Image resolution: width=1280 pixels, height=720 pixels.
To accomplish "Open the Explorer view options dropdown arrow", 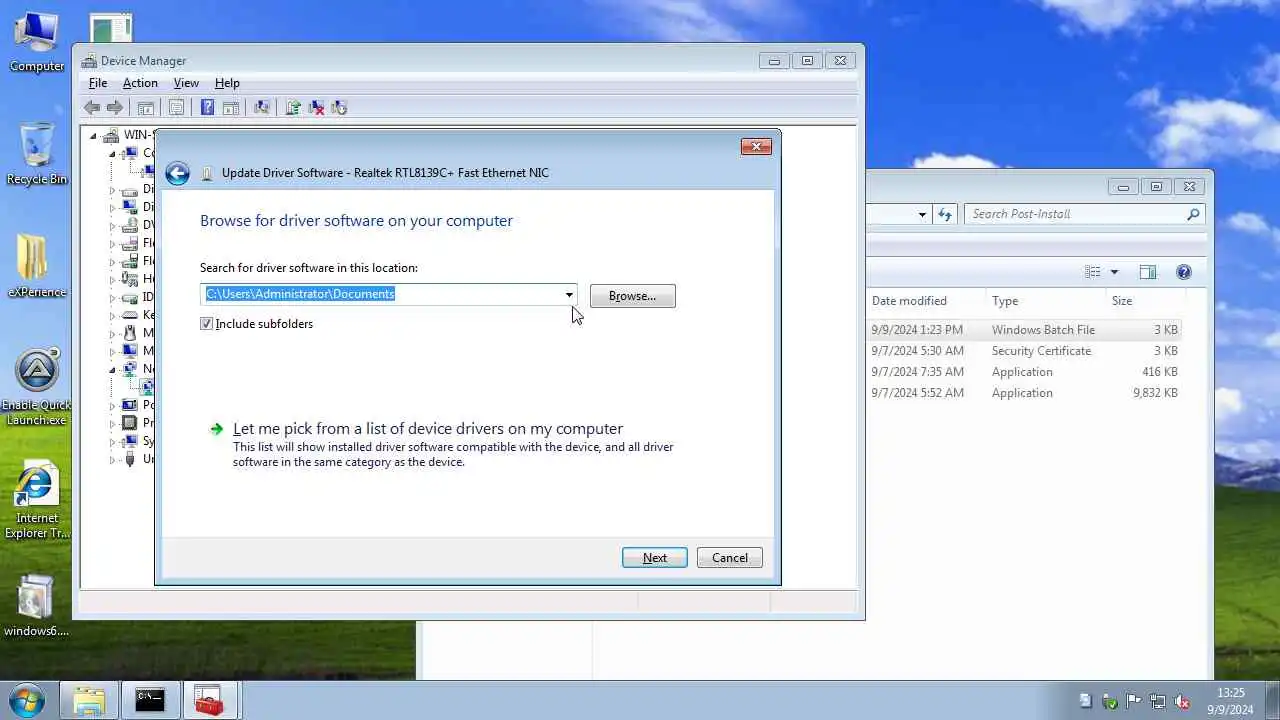I will [1114, 272].
